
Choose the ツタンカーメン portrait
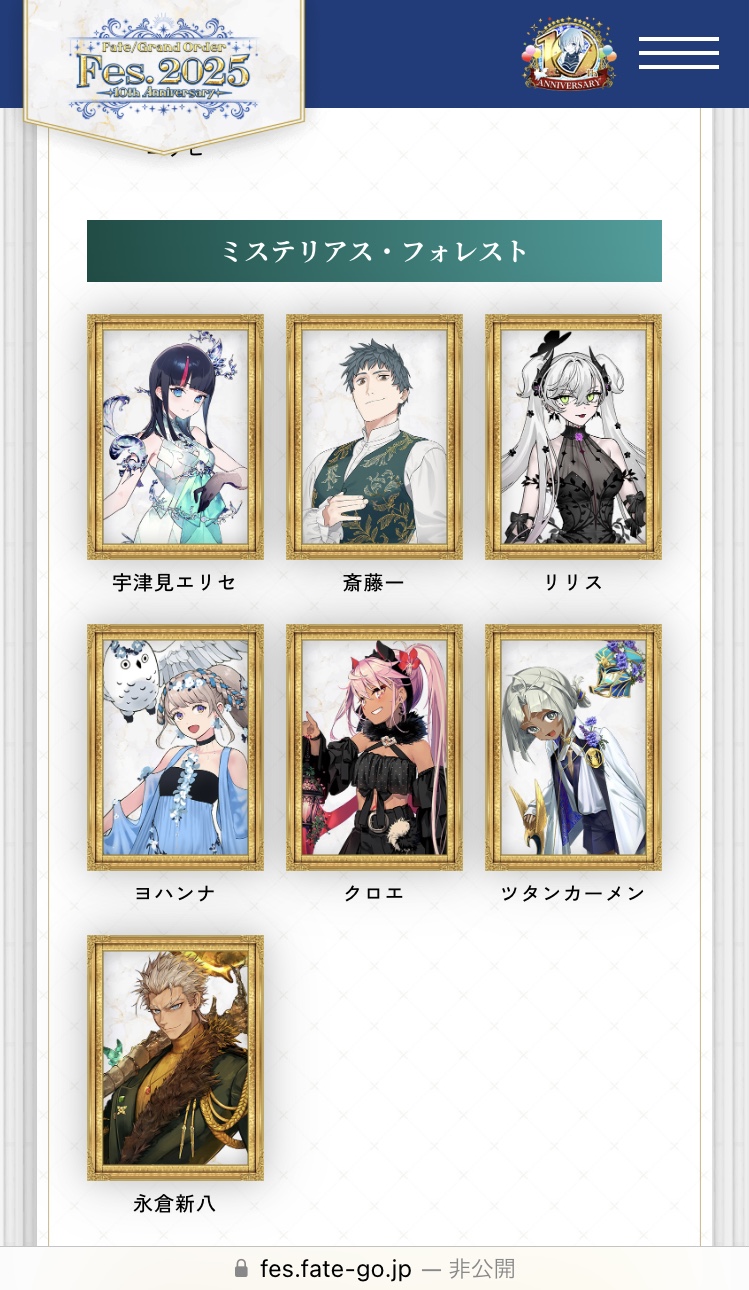573,747
